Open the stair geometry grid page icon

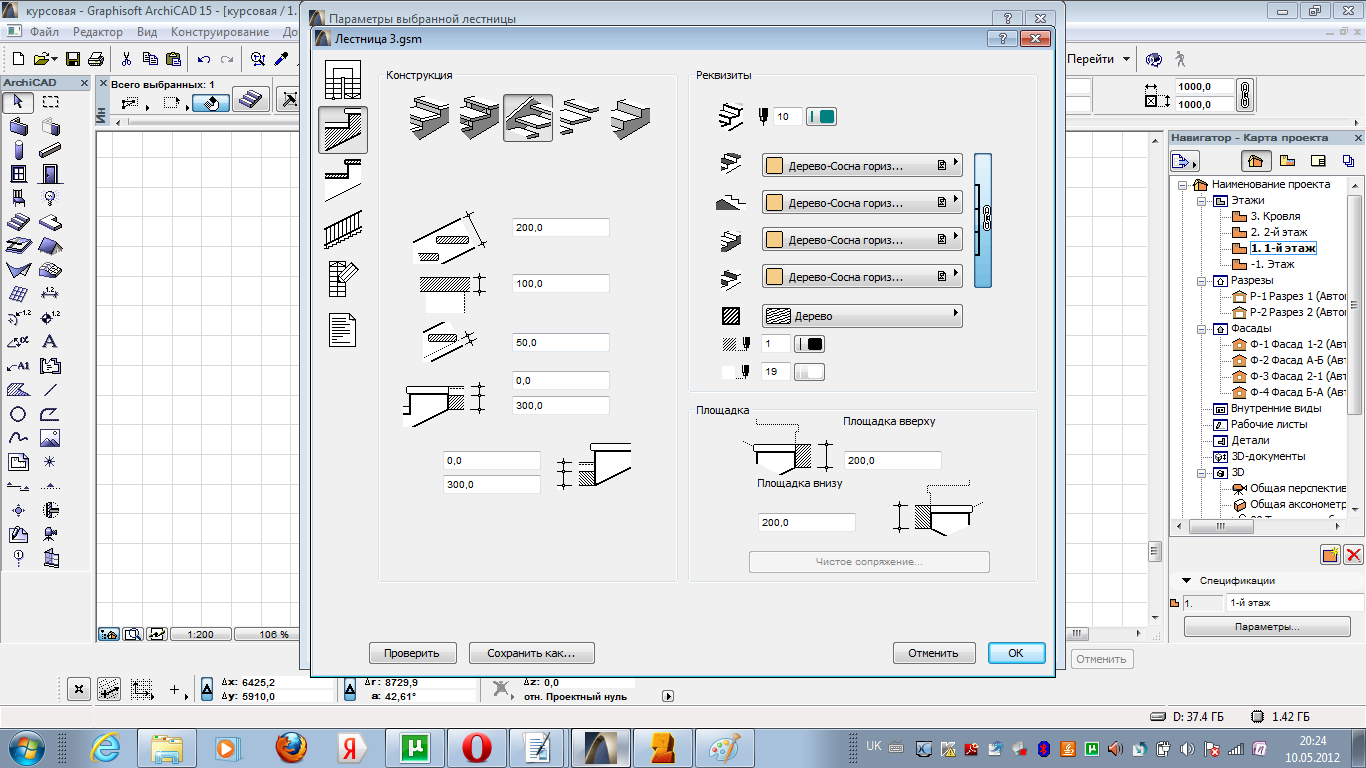pyautogui.click(x=343, y=79)
